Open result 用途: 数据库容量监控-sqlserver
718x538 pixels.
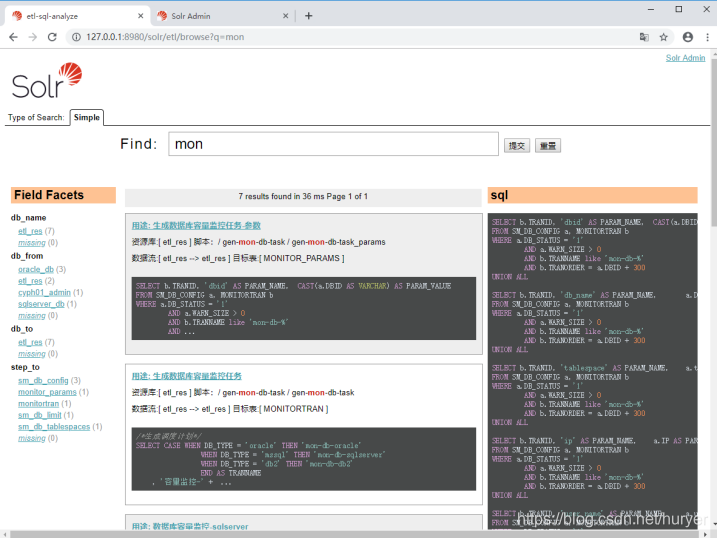click(x=190, y=526)
